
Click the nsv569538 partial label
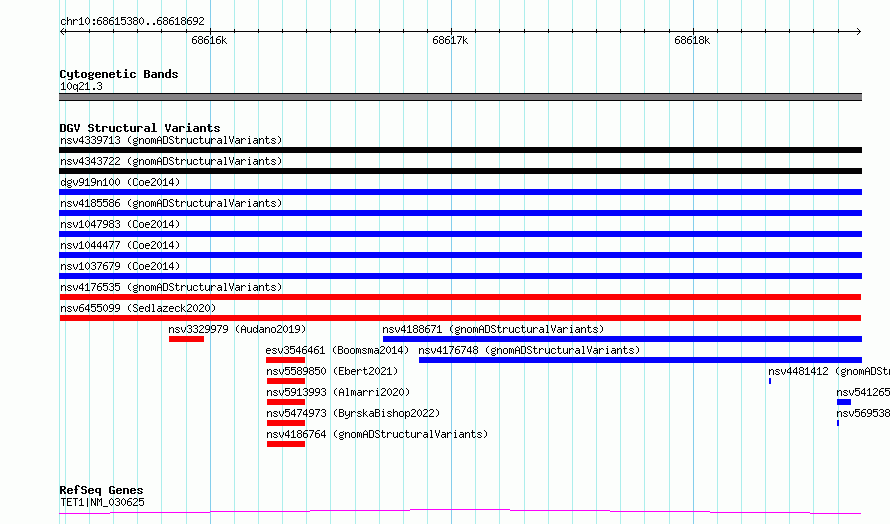[x=863, y=413]
